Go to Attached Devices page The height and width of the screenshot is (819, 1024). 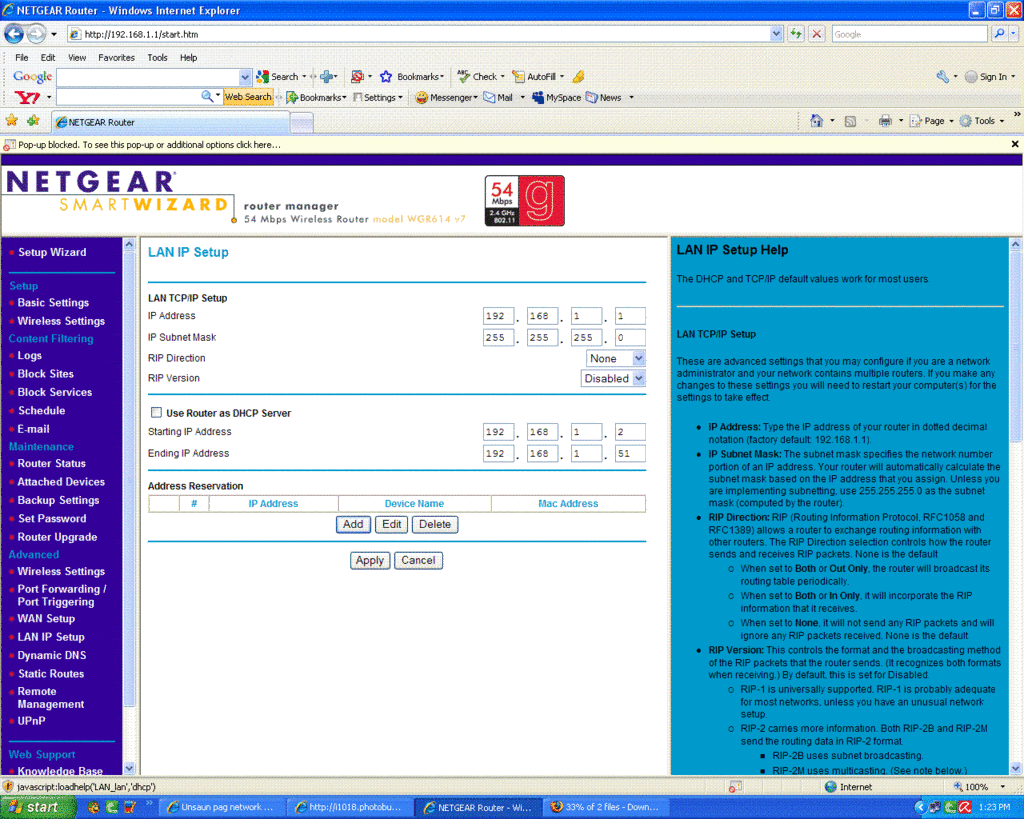tap(61, 481)
